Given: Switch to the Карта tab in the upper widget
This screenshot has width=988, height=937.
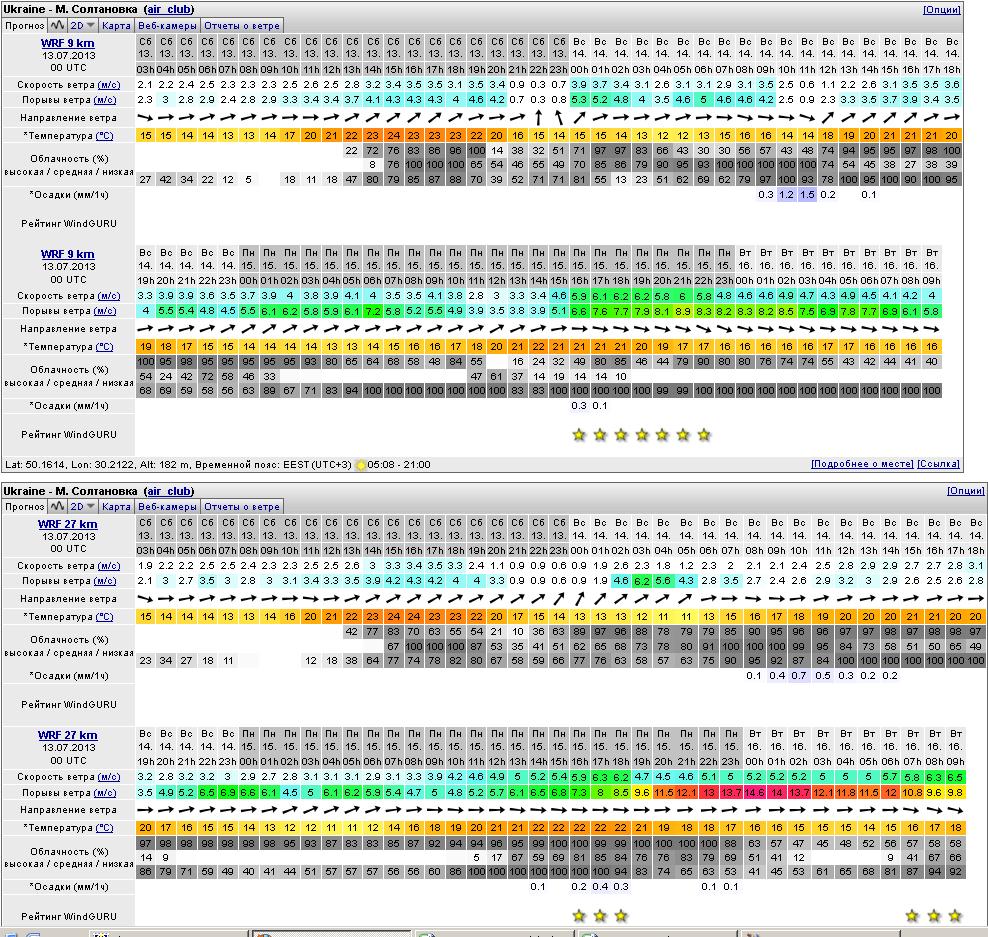Looking at the screenshot, I should [x=117, y=25].
